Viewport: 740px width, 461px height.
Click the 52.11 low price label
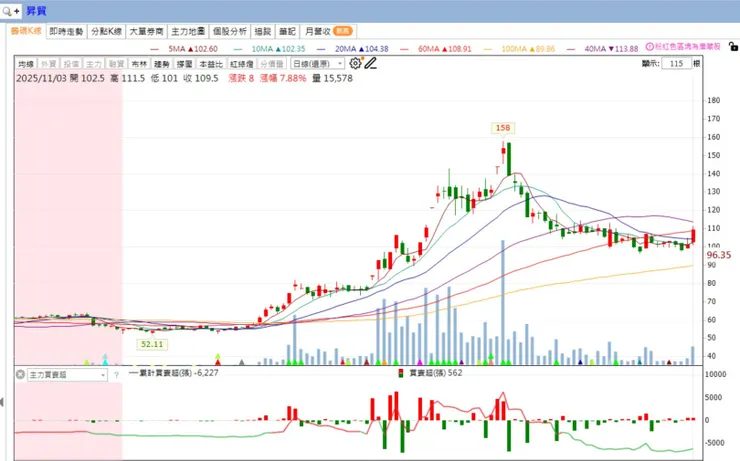[x=152, y=344]
